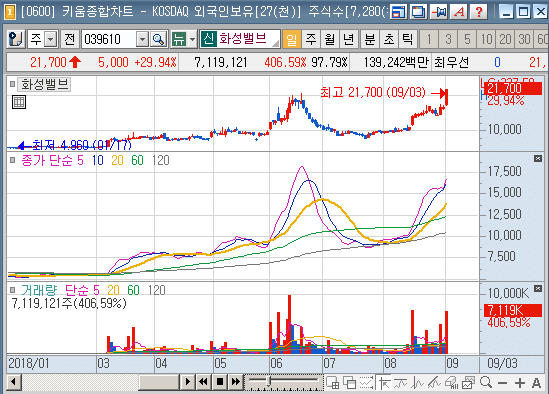Image resolution: width=549 pixels, height=394 pixels.
Task: Open help with the question mark icon
Action: point(479,12)
